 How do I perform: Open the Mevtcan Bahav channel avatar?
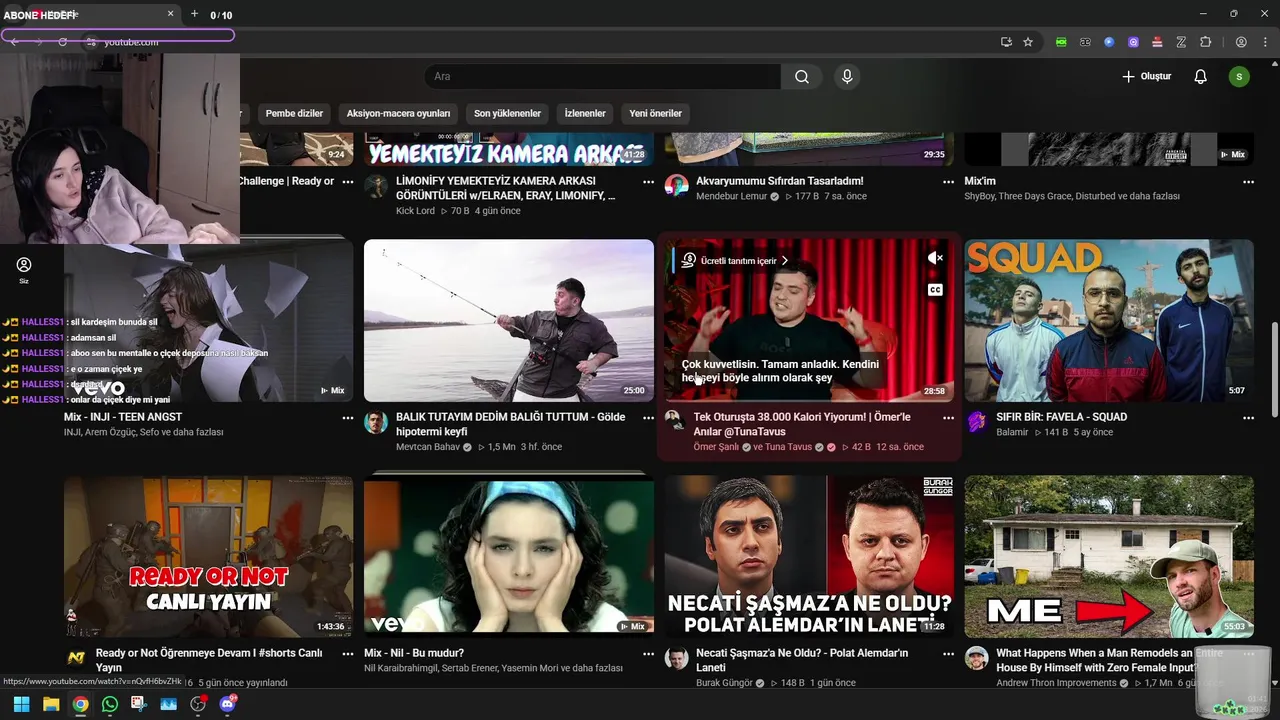coord(376,422)
